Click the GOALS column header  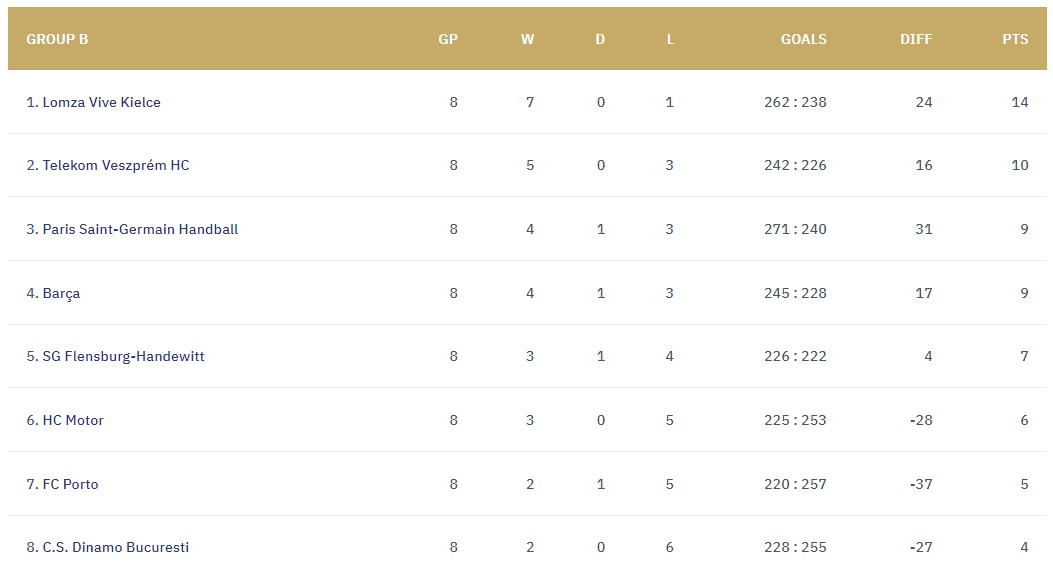[x=803, y=39]
